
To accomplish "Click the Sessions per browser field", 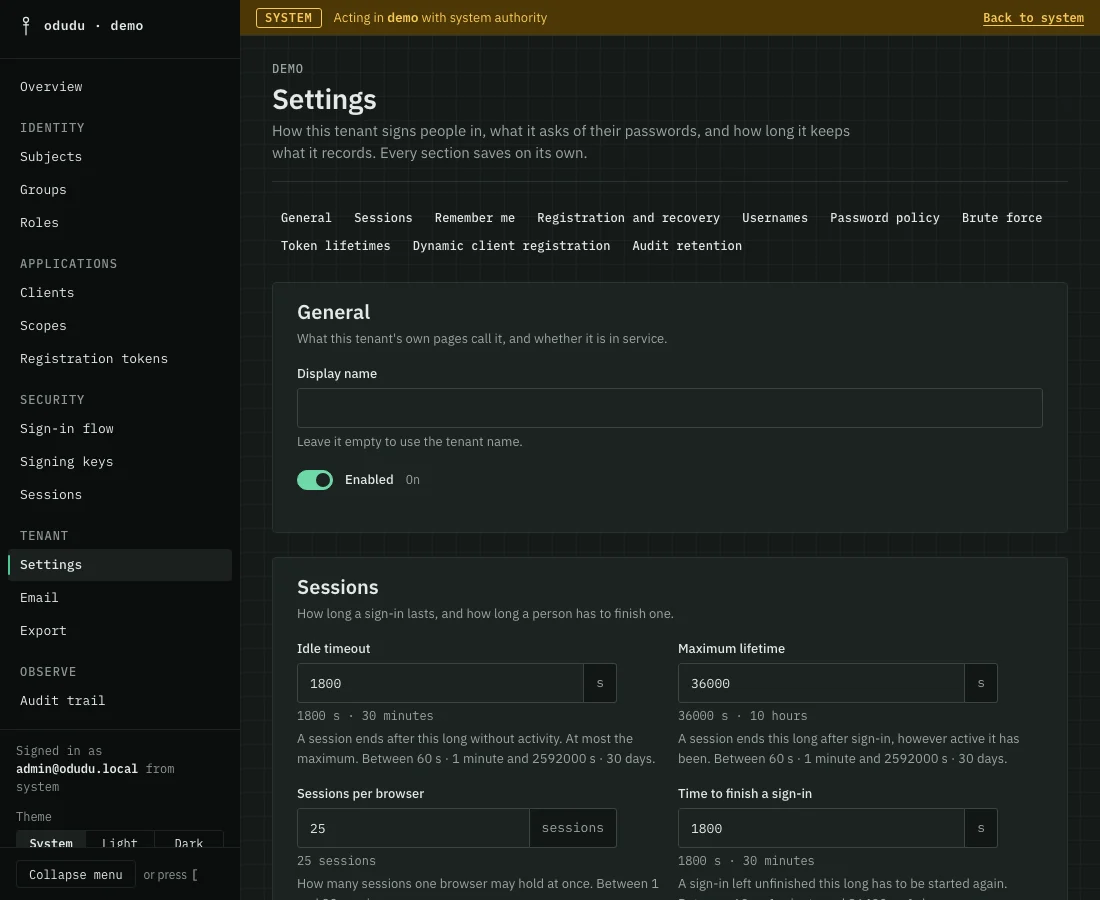I will click(413, 828).
